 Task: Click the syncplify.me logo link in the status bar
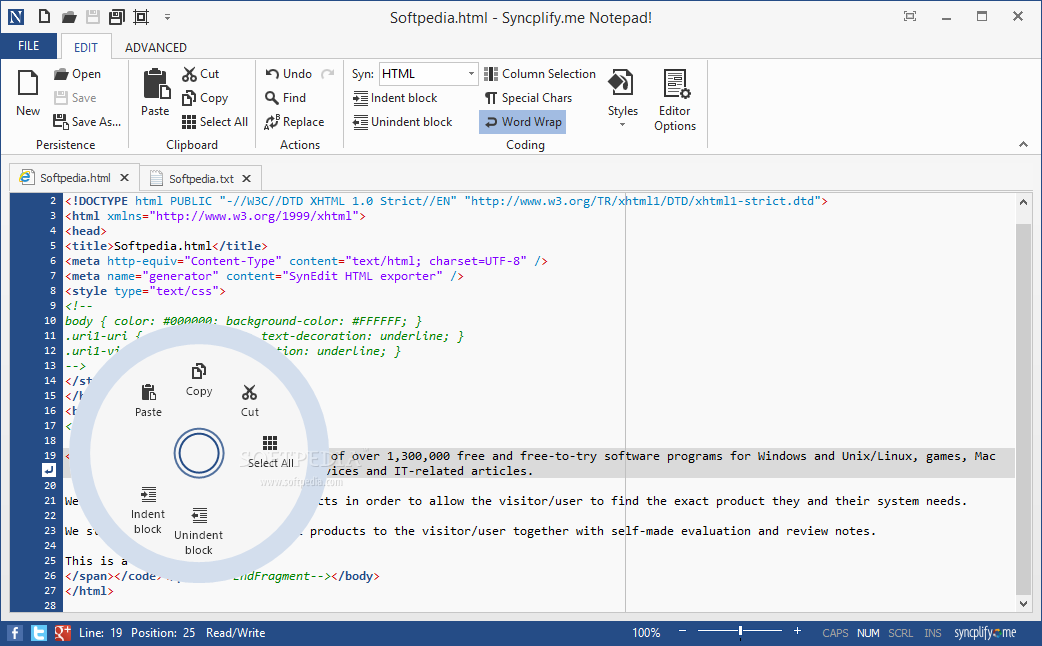986,633
